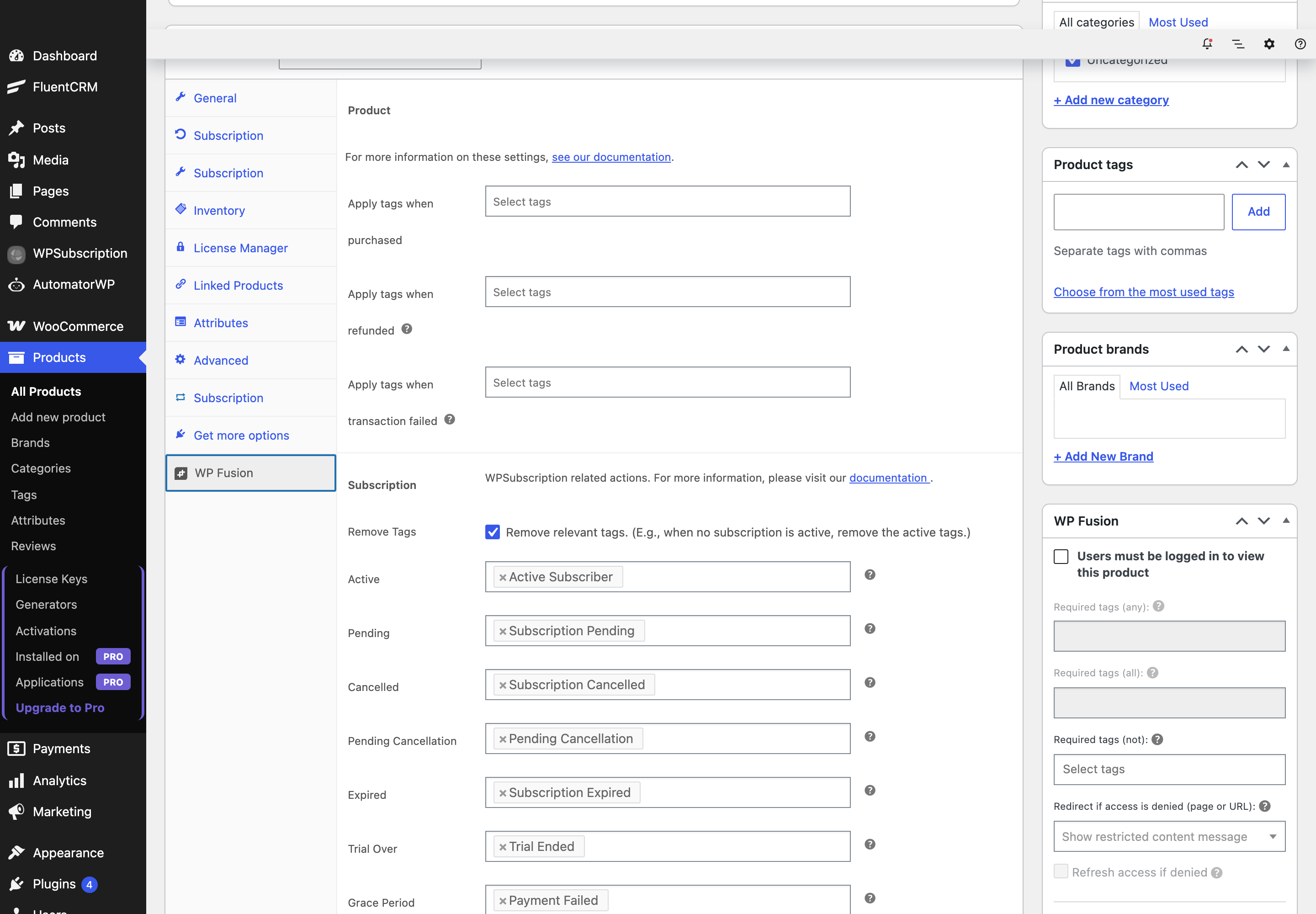1316x914 pixels.
Task: Open the Advanced product data tab
Action: pos(250,360)
